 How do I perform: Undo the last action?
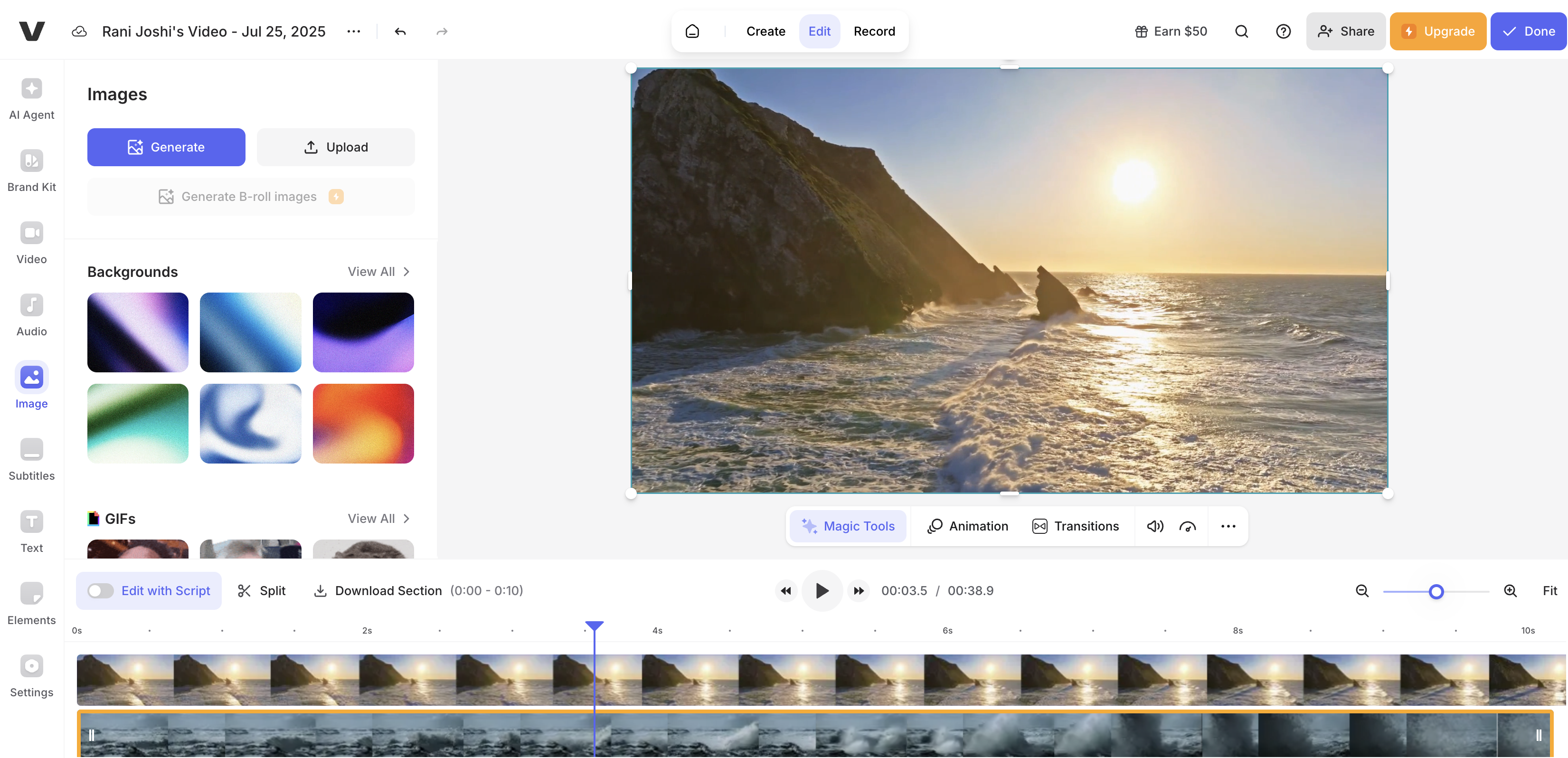400,31
